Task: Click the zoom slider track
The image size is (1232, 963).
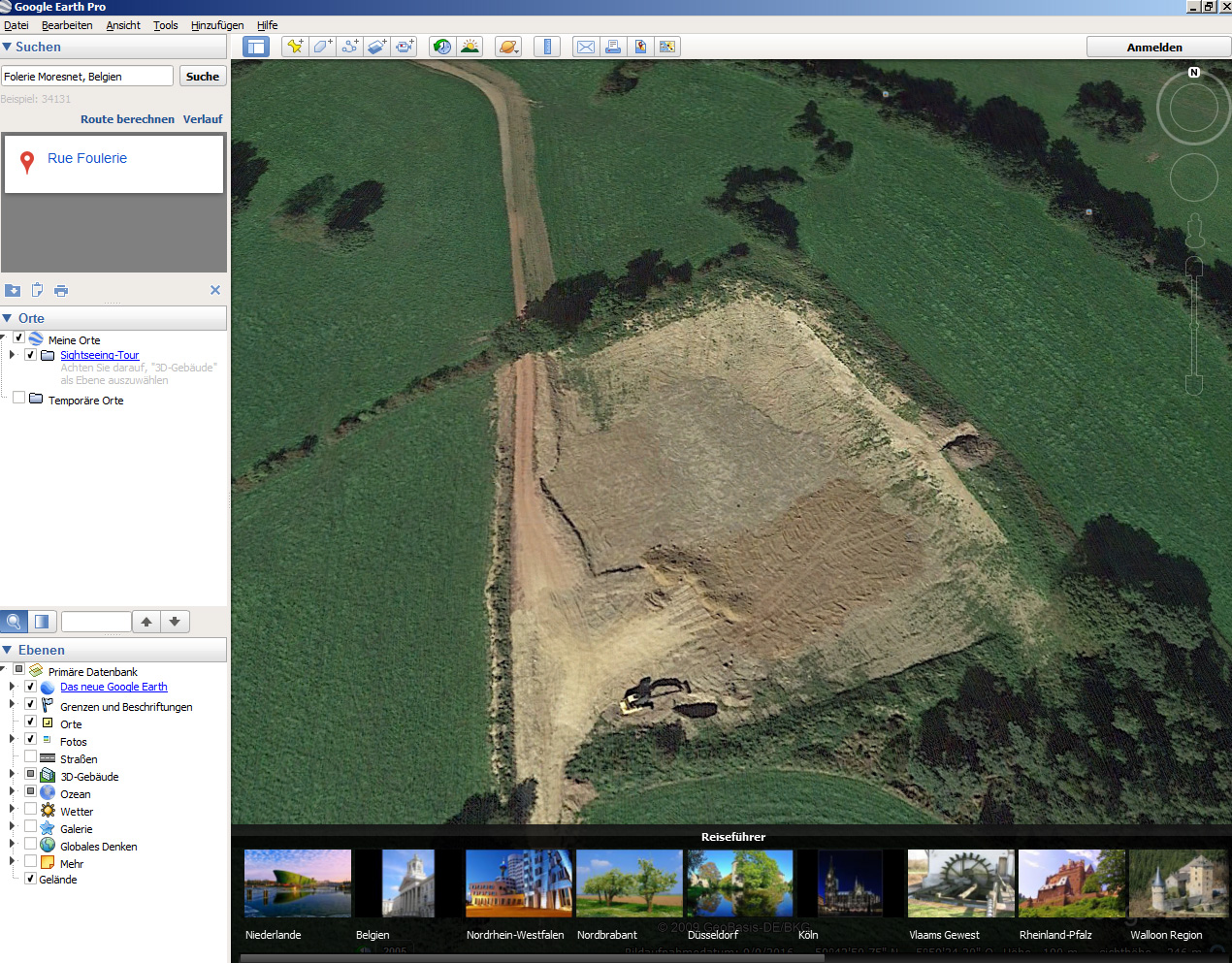Action: [1194, 327]
